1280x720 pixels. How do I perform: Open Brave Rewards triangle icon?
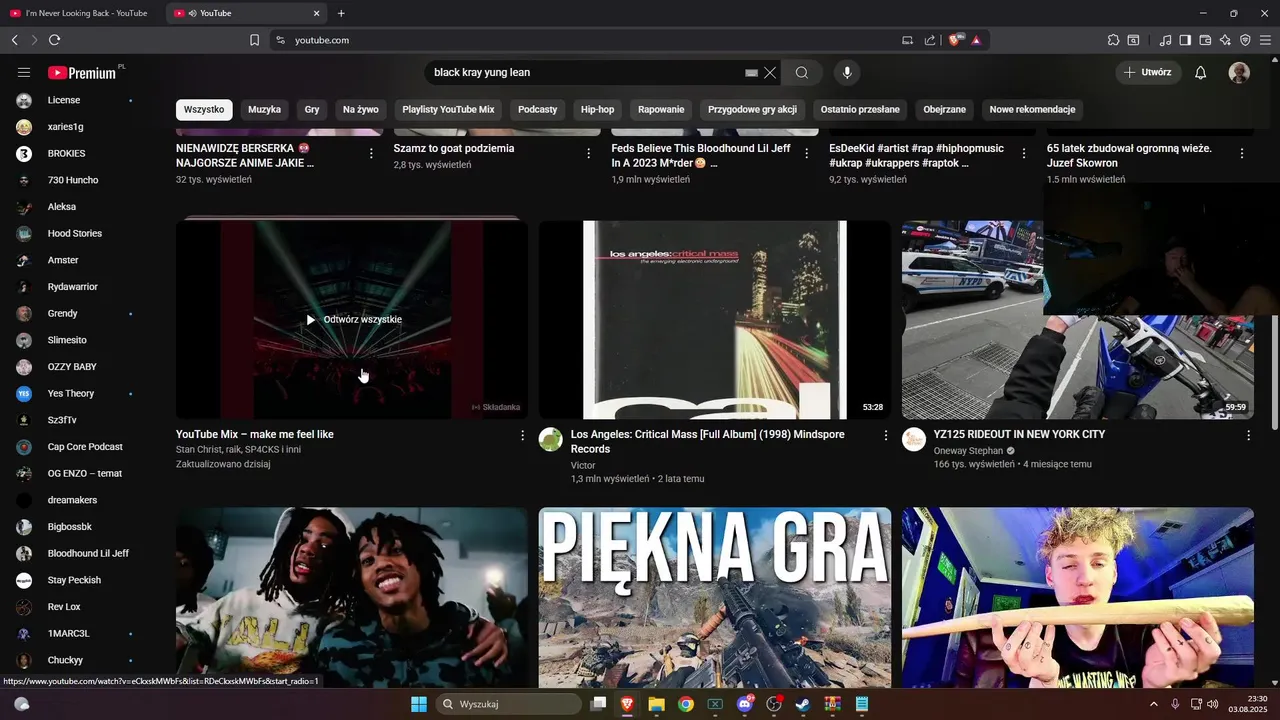(x=976, y=40)
